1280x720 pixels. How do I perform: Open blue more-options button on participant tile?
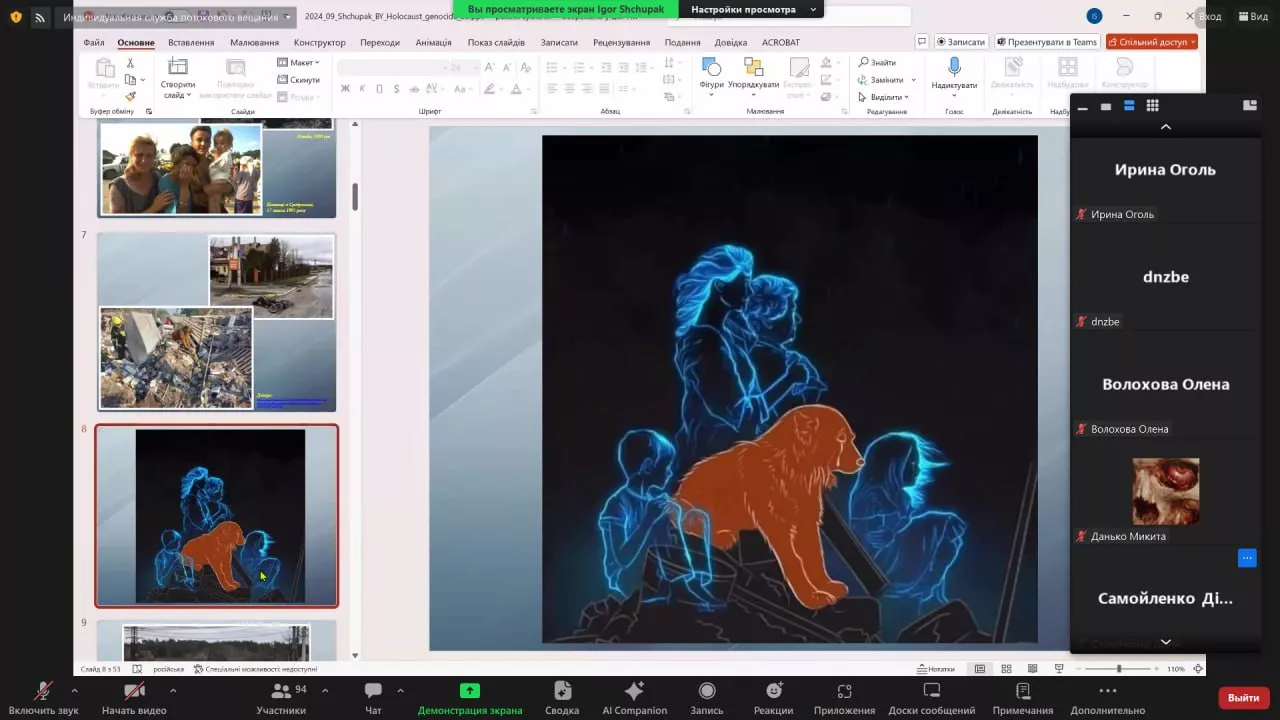[x=1246, y=558]
